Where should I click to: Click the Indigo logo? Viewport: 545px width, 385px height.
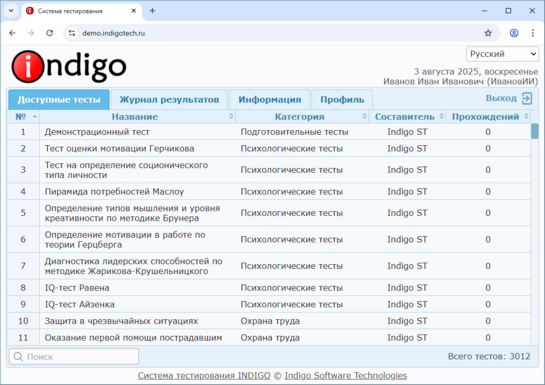69,66
